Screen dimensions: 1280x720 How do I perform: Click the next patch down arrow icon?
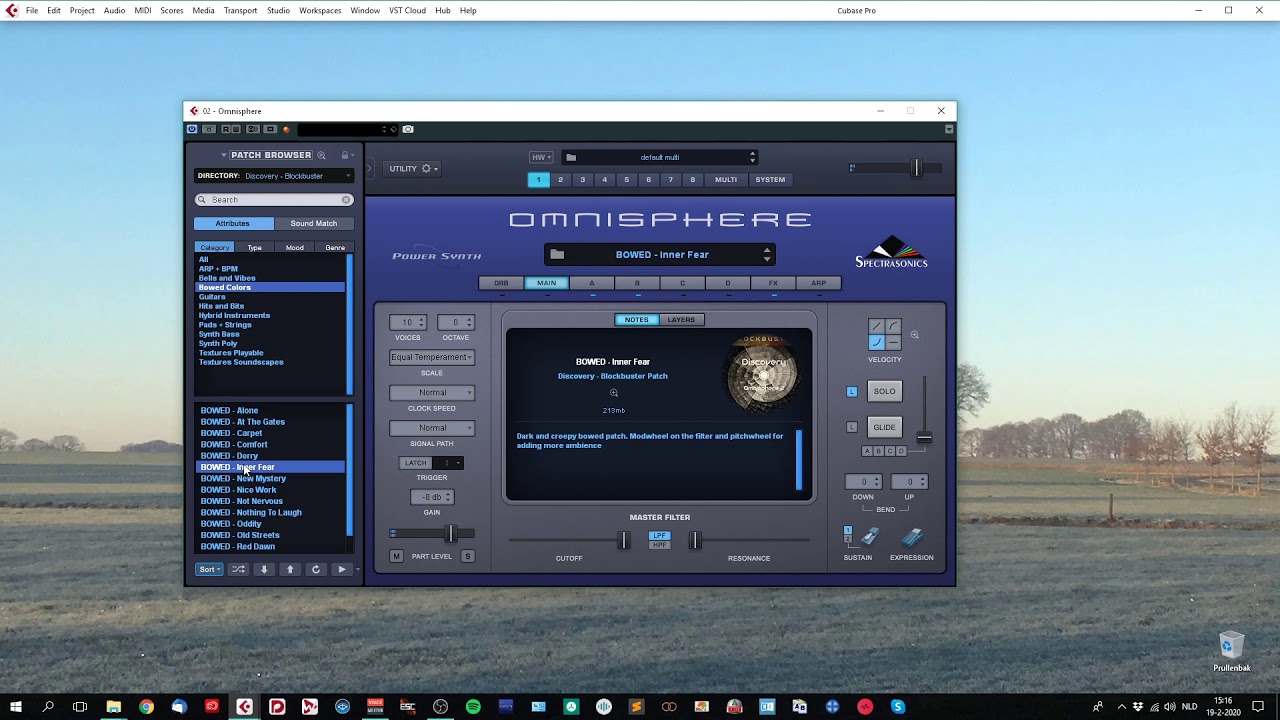tap(264, 570)
